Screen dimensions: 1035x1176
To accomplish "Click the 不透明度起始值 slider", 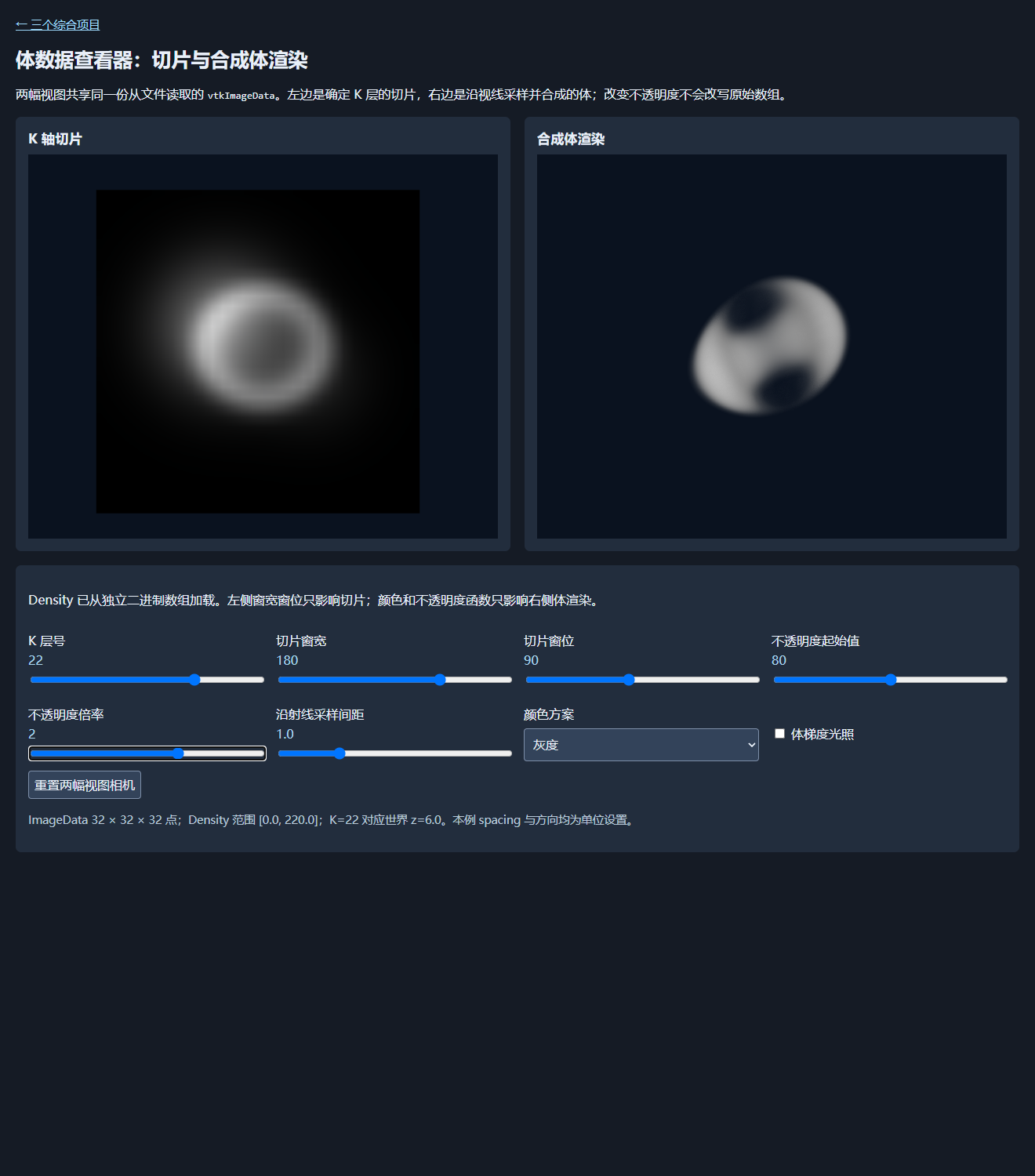I will pos(891,680).
